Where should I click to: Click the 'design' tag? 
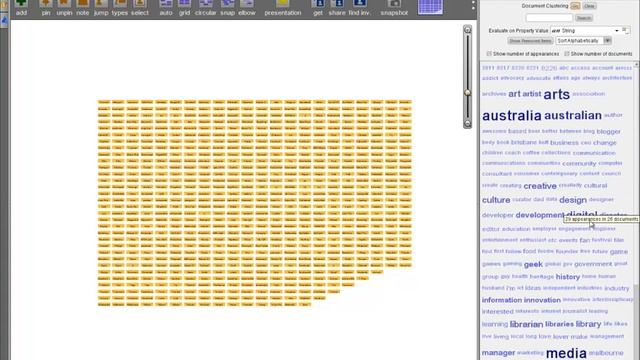(573, 200)
